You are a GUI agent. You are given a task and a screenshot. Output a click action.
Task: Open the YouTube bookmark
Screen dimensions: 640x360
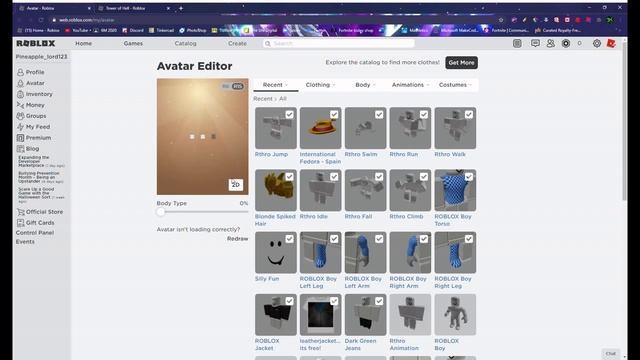coord(77,30)
